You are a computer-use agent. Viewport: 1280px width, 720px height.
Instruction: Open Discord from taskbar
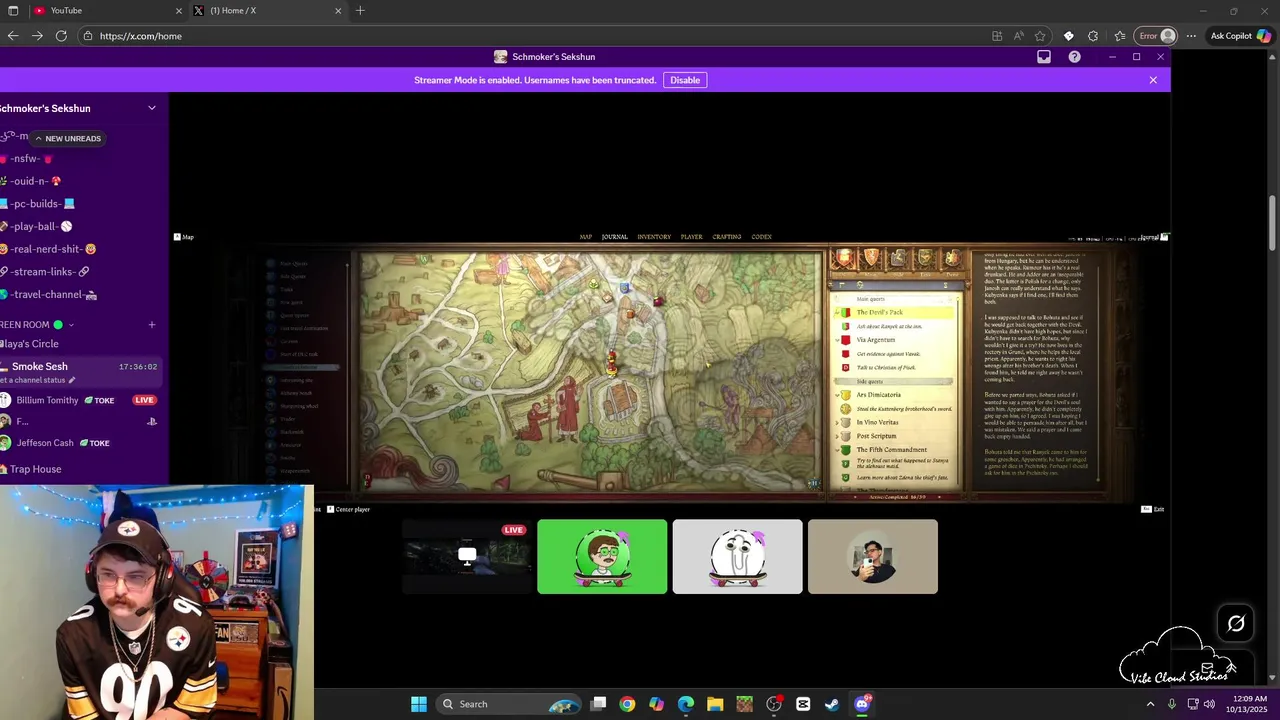[862, 704]
